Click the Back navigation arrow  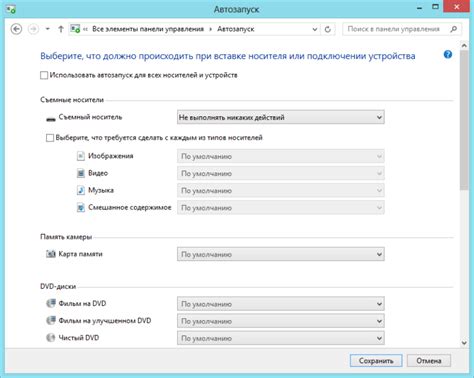16,29
